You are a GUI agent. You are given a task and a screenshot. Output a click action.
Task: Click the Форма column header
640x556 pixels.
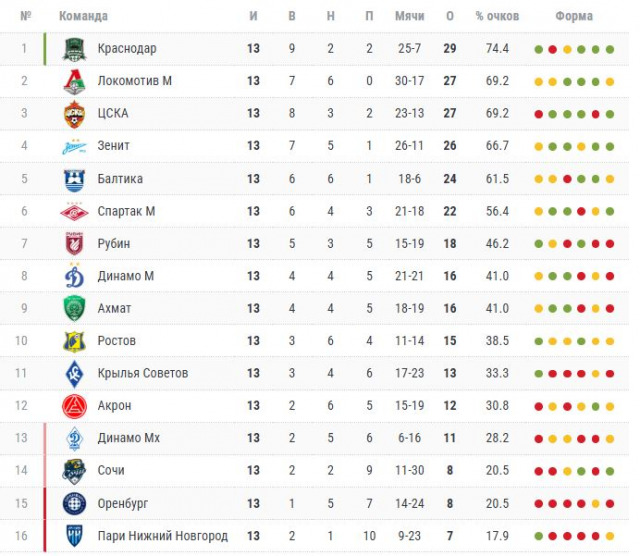point(574,16)
